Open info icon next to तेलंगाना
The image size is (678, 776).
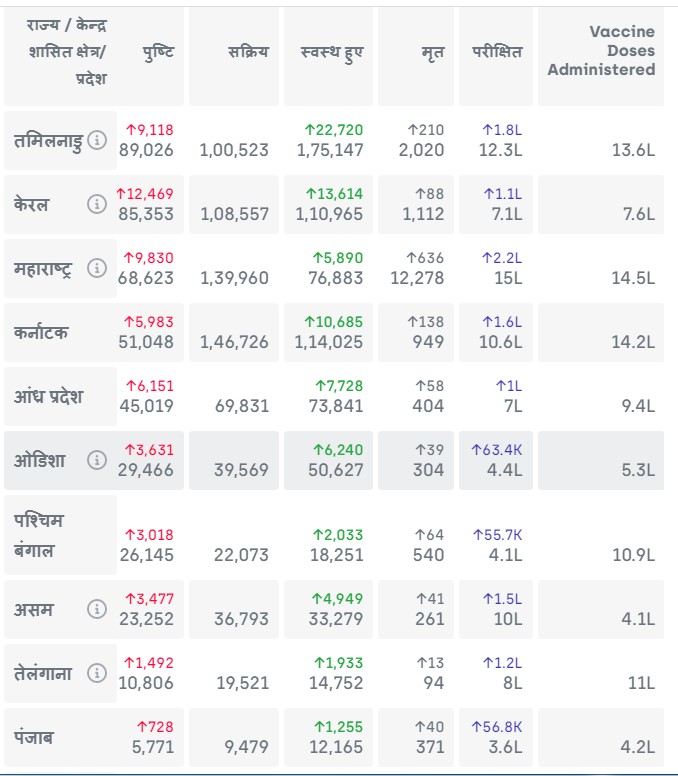pos(97,673)
